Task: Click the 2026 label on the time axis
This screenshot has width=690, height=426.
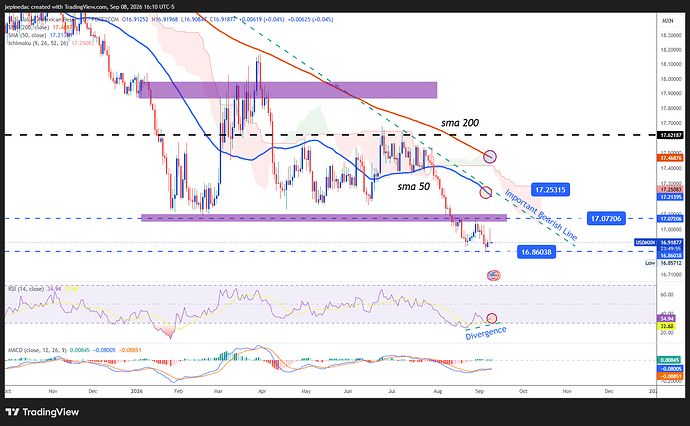Action: 137,391
